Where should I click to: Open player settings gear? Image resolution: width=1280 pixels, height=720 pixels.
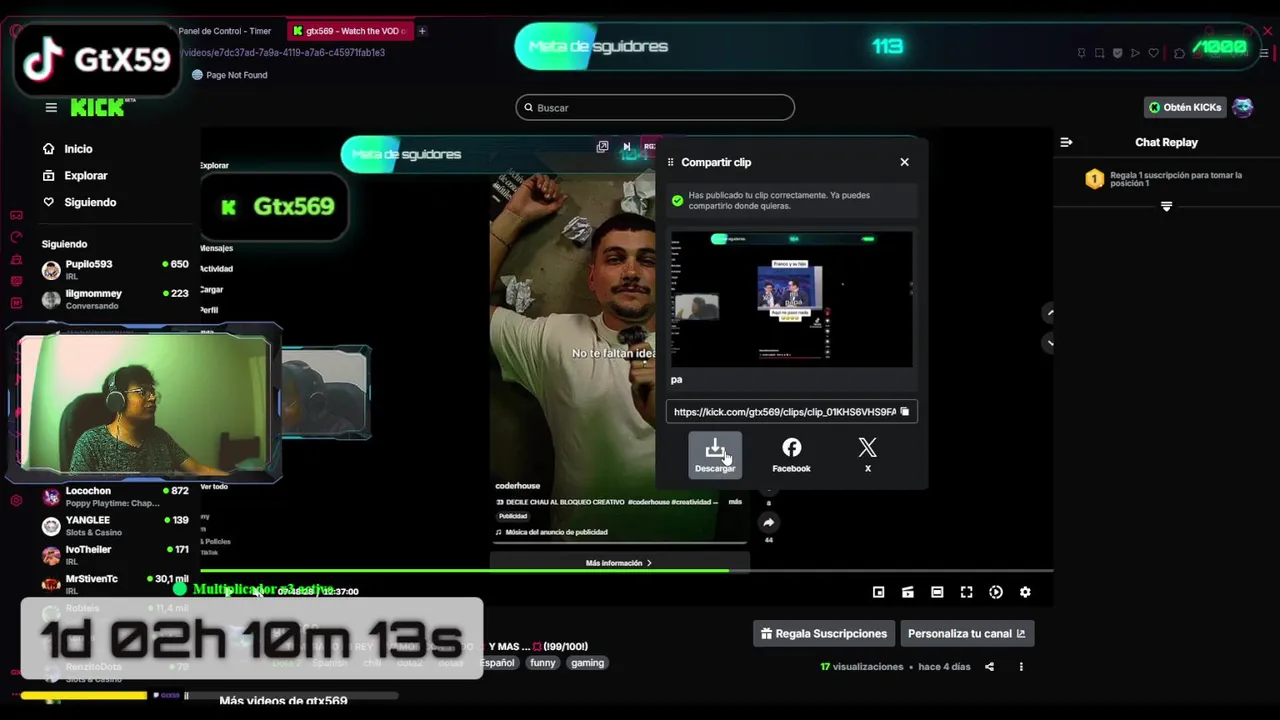pyautogui.click(x=1025, y=592)
